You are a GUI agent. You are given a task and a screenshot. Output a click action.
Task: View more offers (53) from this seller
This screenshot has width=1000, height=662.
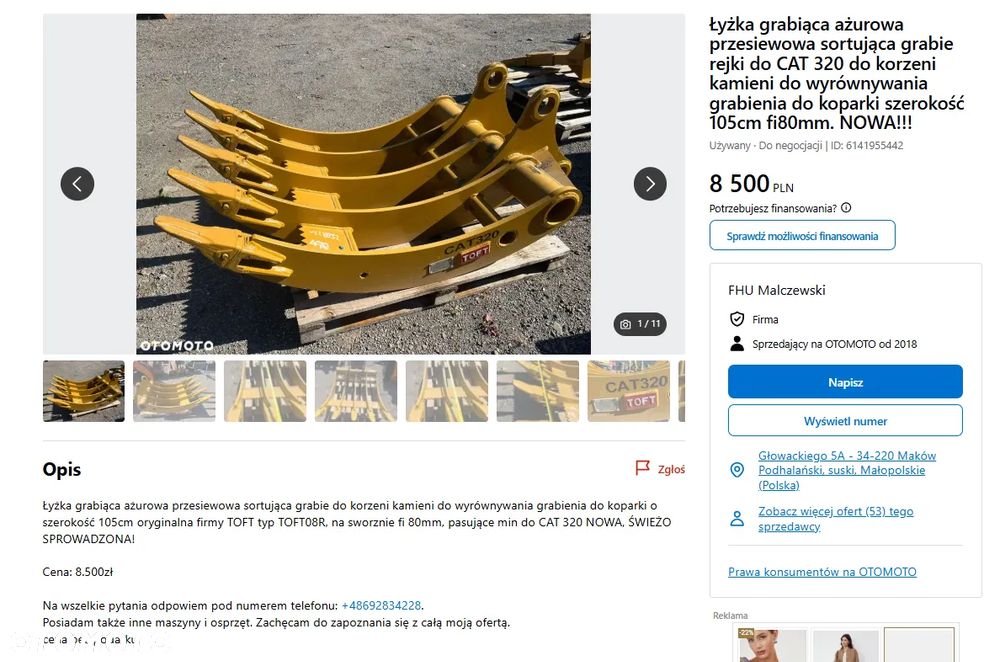click(x=835, y=519)
